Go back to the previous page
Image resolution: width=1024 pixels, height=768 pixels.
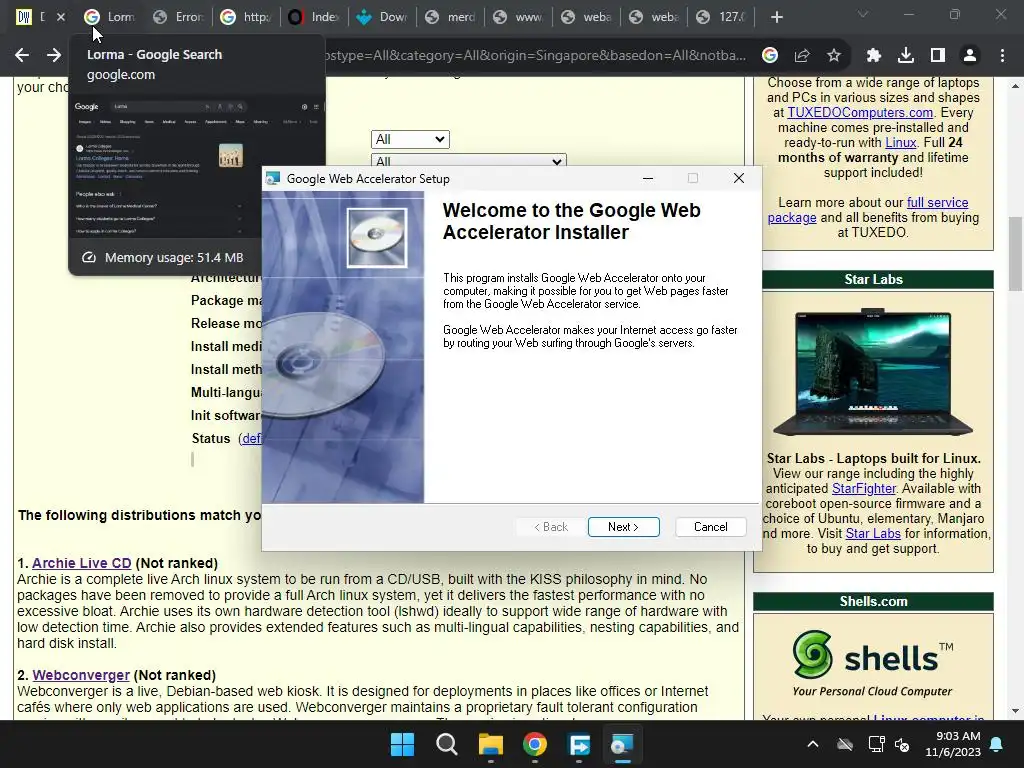tap(22, 56)
